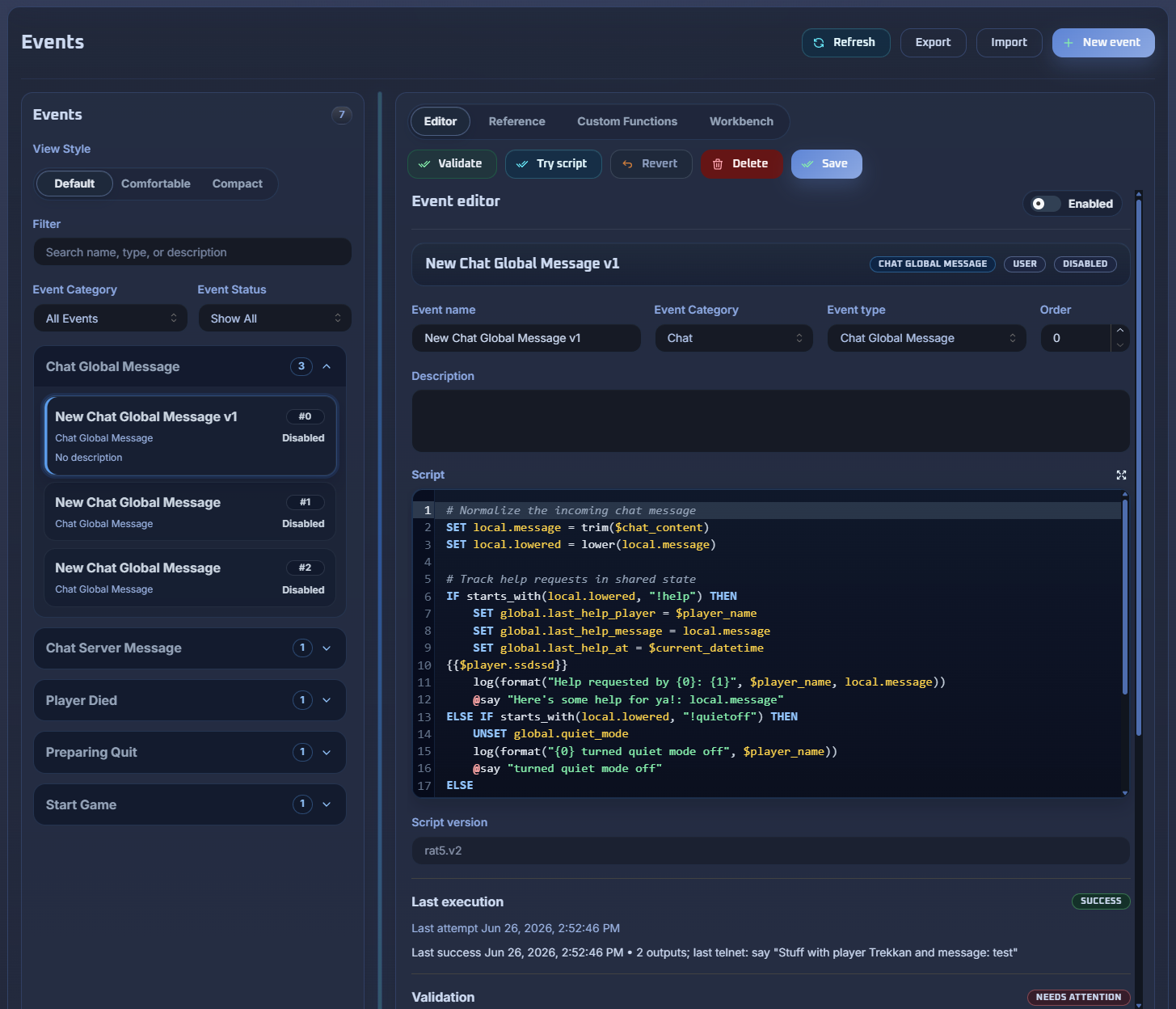Click script line 13 ELSE IF statement
The height and width of the screenshot is (1009, 1176).
click(622, 717)
